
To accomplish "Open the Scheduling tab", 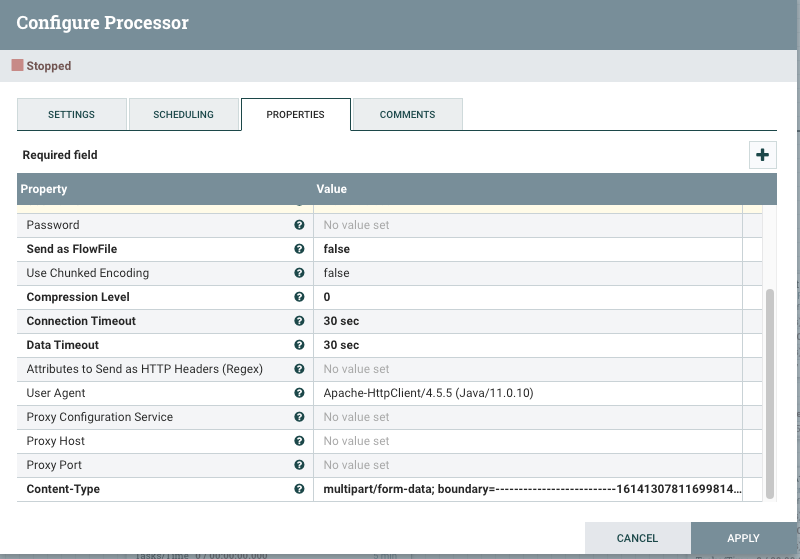I will tap(183, 115).
